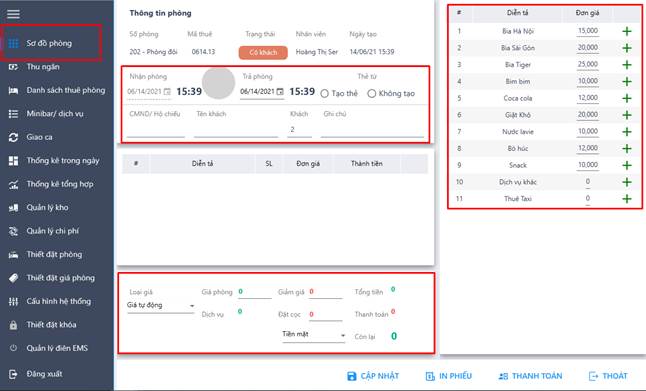Viewport: 646px width, 391px height.
Task: Click the Thành tiền column header
Action: 367,164
